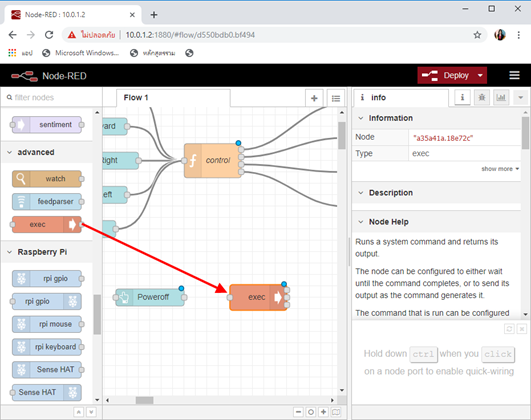This screenshot has height=420, width=531.
Task: Open Chrome three-dot menu
Action: (x=518, y=35)
